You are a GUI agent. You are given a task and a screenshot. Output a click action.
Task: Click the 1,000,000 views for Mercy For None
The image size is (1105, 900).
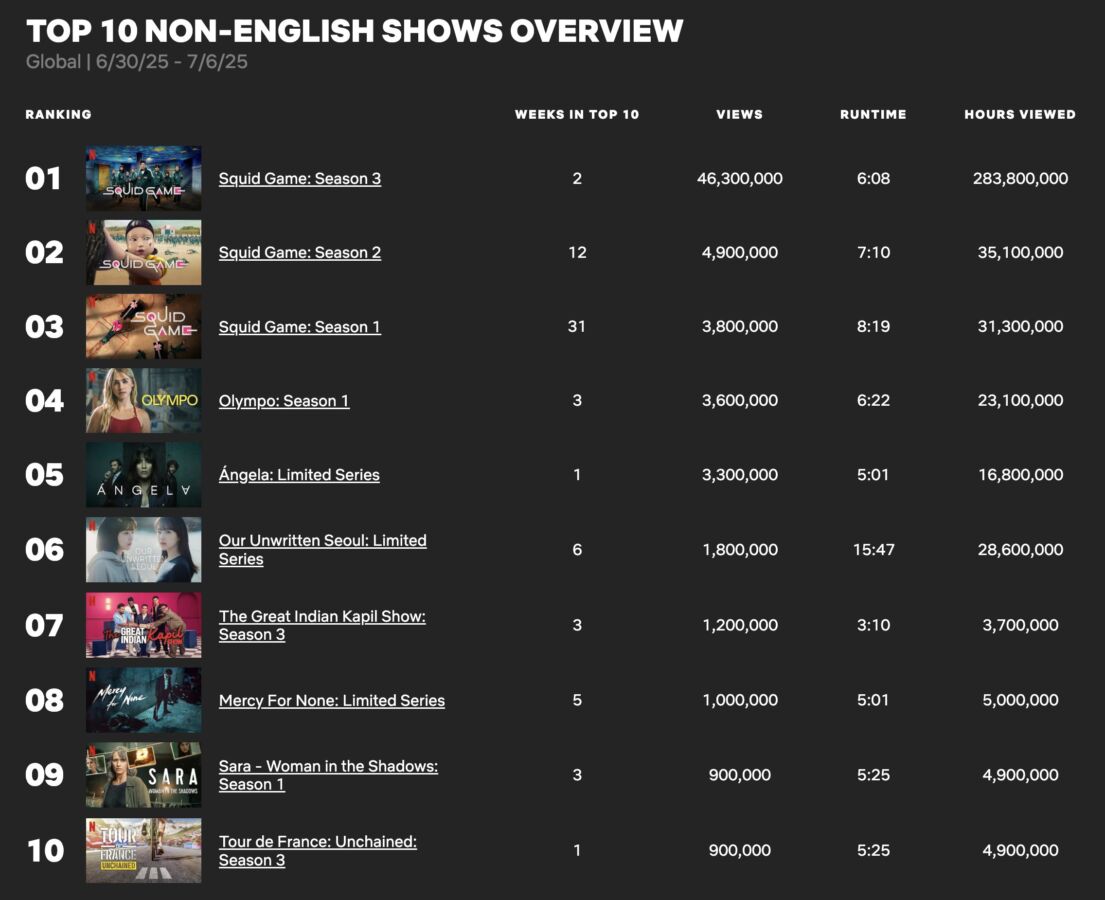(x=740, y=700)
